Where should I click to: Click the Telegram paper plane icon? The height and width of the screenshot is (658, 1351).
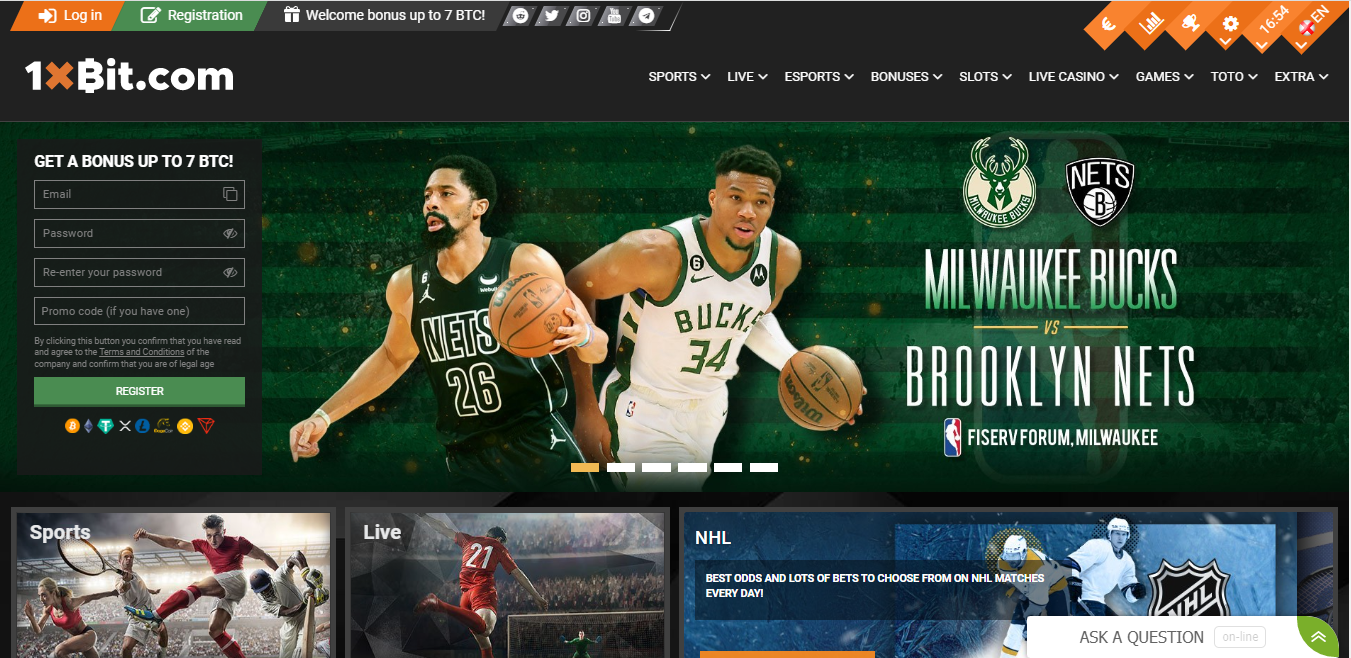click(647, 16)
